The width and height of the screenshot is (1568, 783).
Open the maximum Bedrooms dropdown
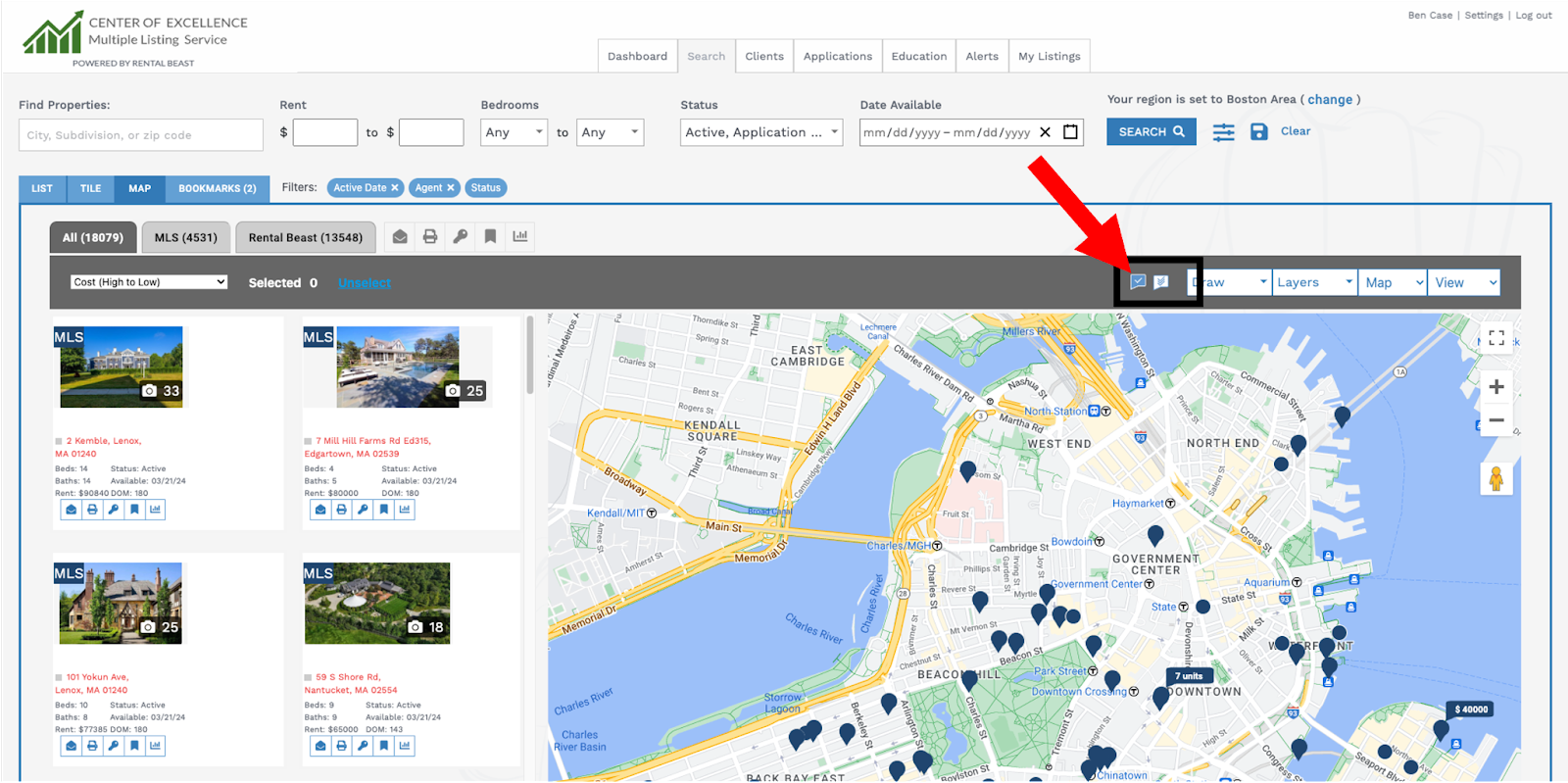pos(610,132)
